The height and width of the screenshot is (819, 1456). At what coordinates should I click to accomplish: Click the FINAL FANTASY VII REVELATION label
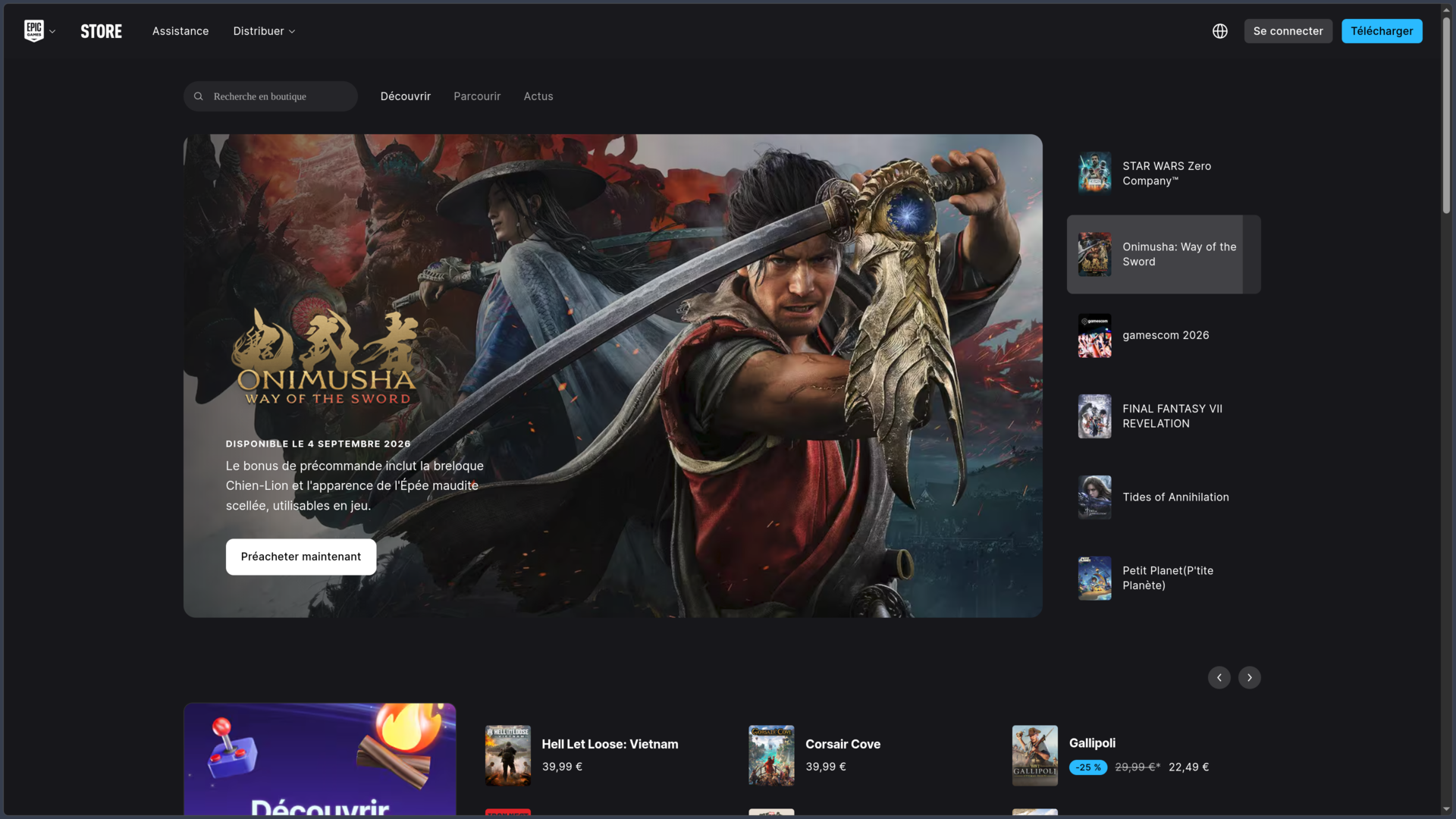1172,416
